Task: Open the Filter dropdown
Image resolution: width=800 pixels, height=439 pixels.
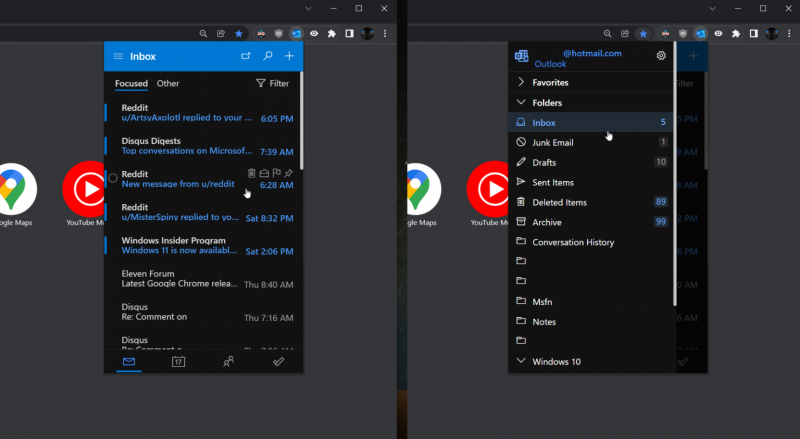Action: [x=272, y=84]
